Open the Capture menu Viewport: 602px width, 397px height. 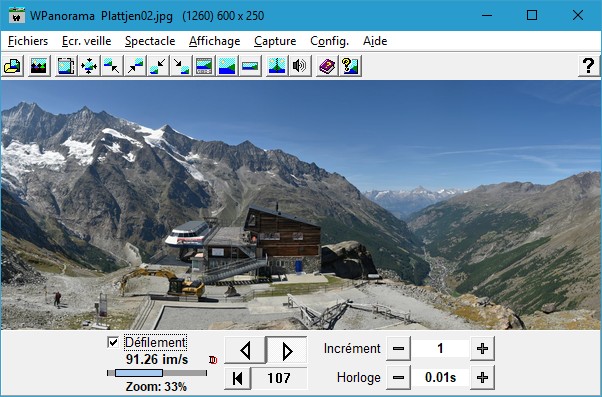pyautogui.click(x=275, y=41)
